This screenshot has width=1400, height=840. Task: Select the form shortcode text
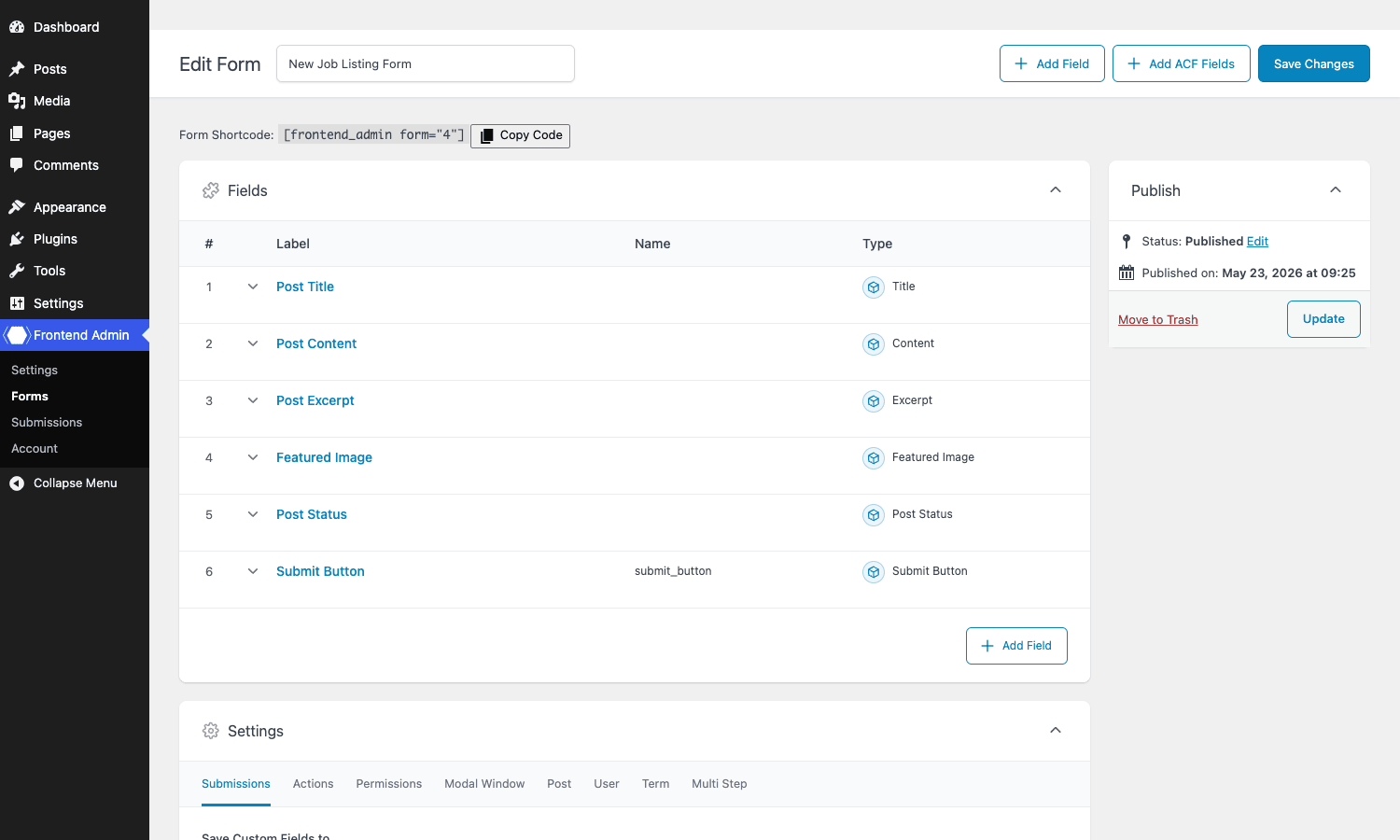click(x=373, y=134)
